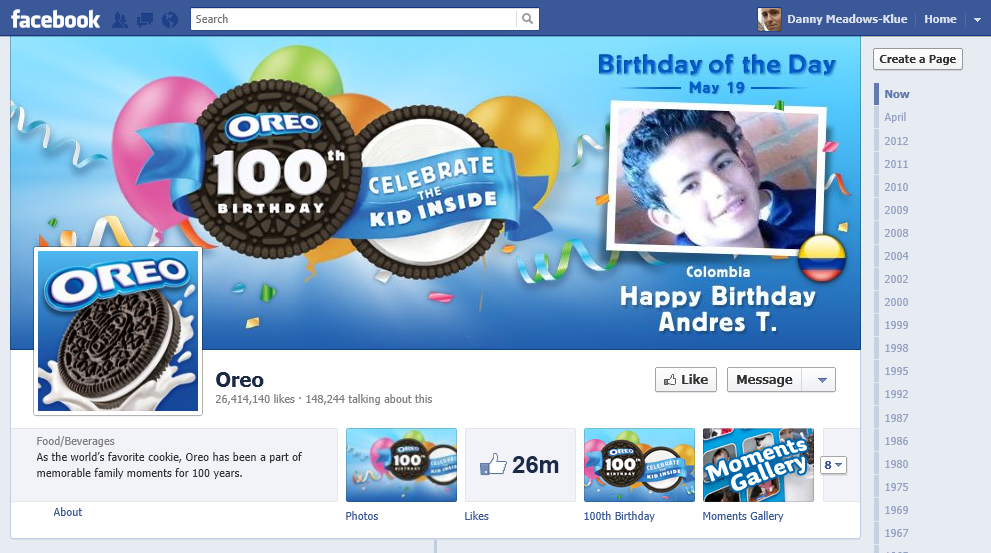Open the 100th Birthday app thumbnail
The height and width of the screenshot is (553, 991).
click(639, 465)
